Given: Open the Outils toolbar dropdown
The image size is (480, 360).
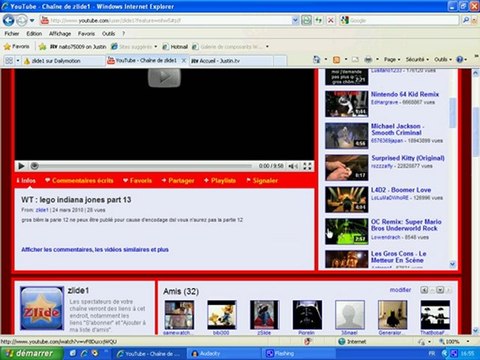Looking at the screenshot, I should (443, 60).
